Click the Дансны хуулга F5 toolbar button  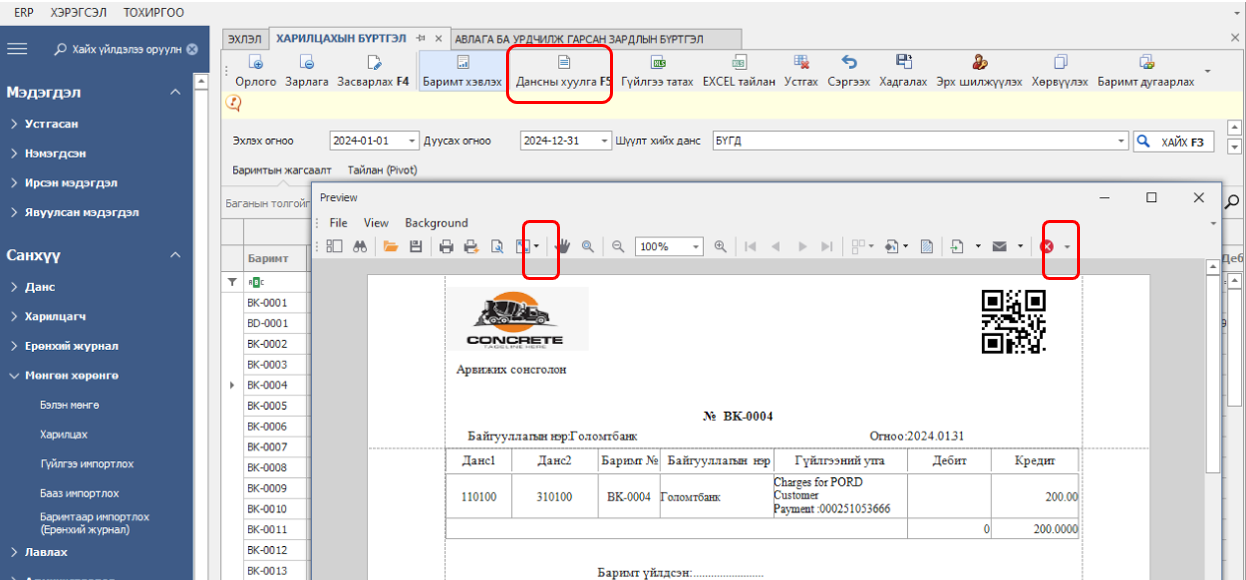(563, 72)
